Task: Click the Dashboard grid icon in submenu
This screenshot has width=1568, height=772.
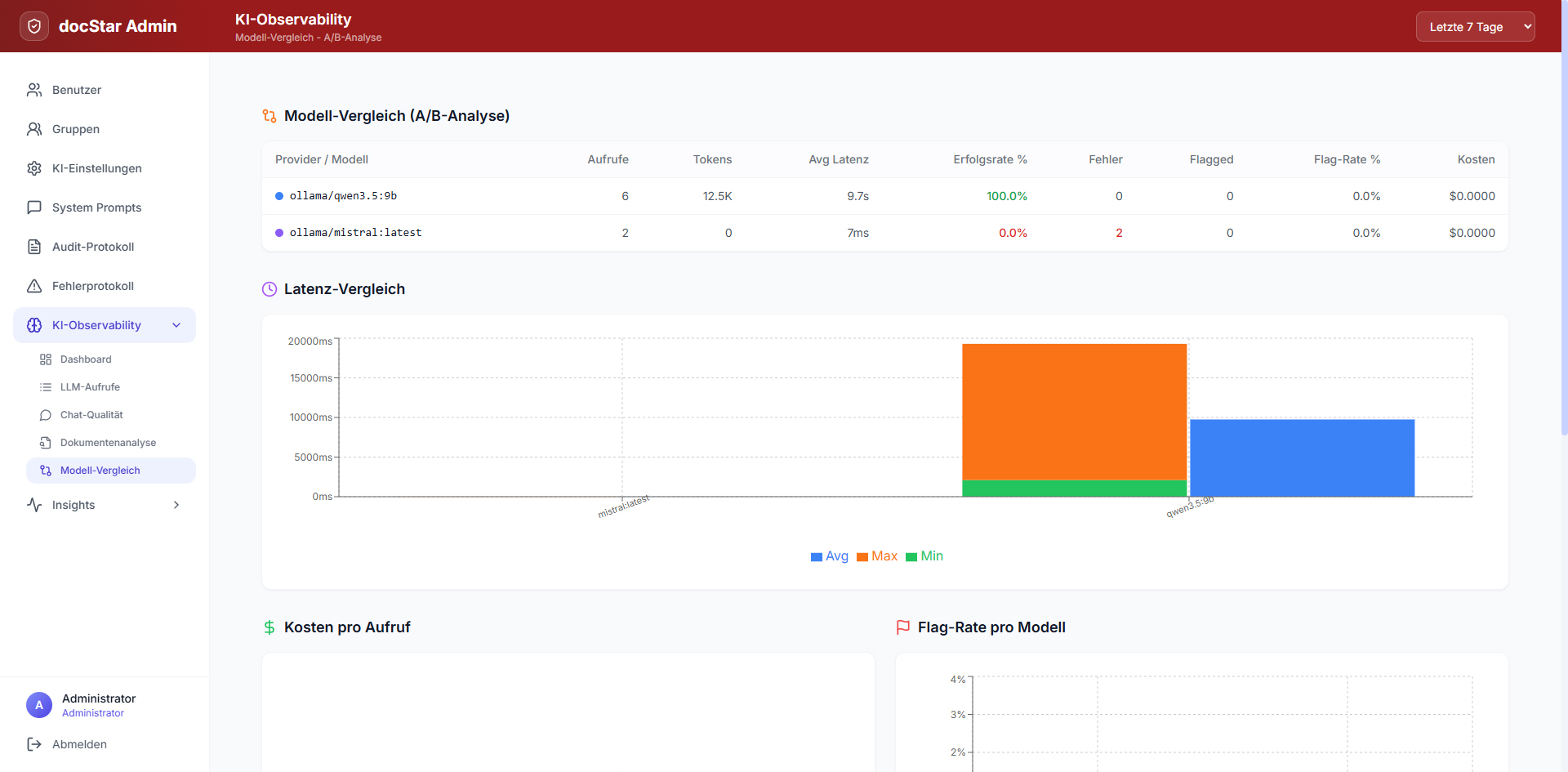Action: pos(46,359)
